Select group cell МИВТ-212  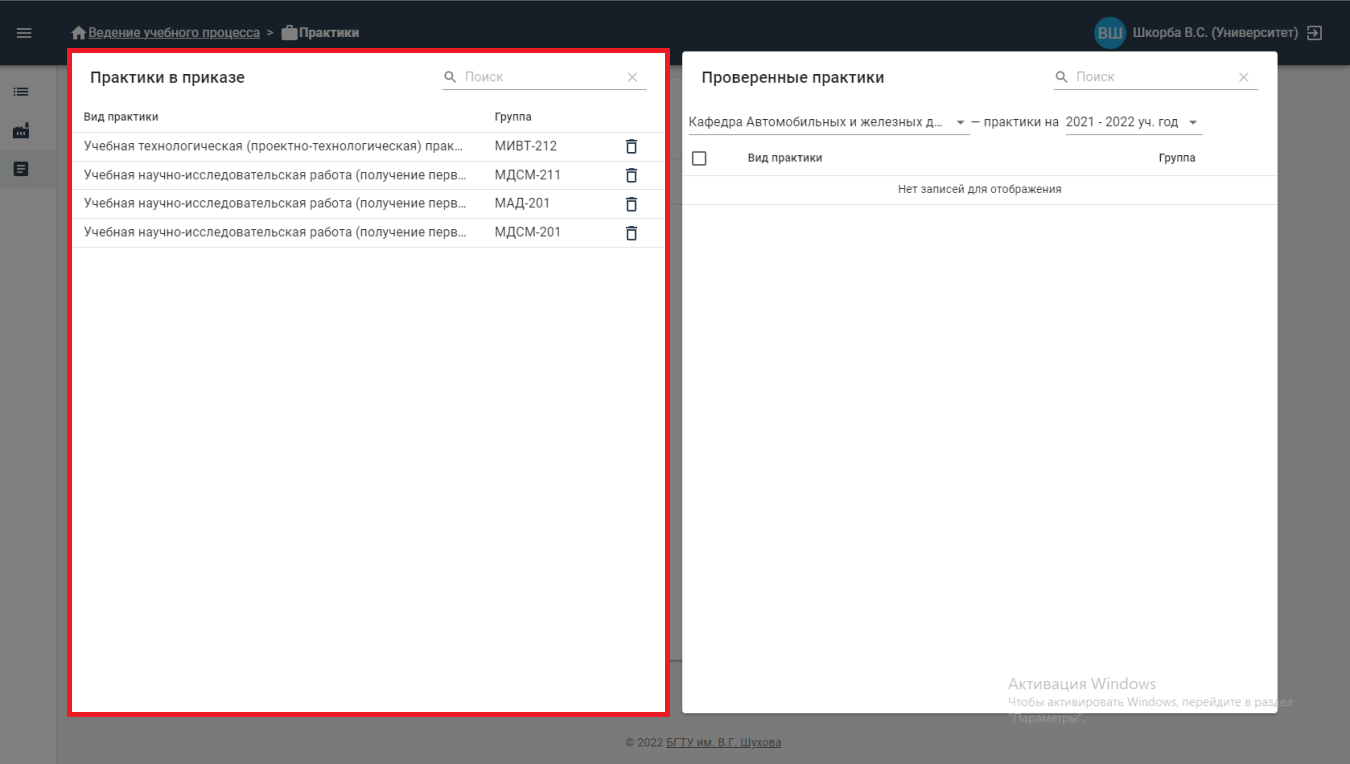tap(525, 146)
